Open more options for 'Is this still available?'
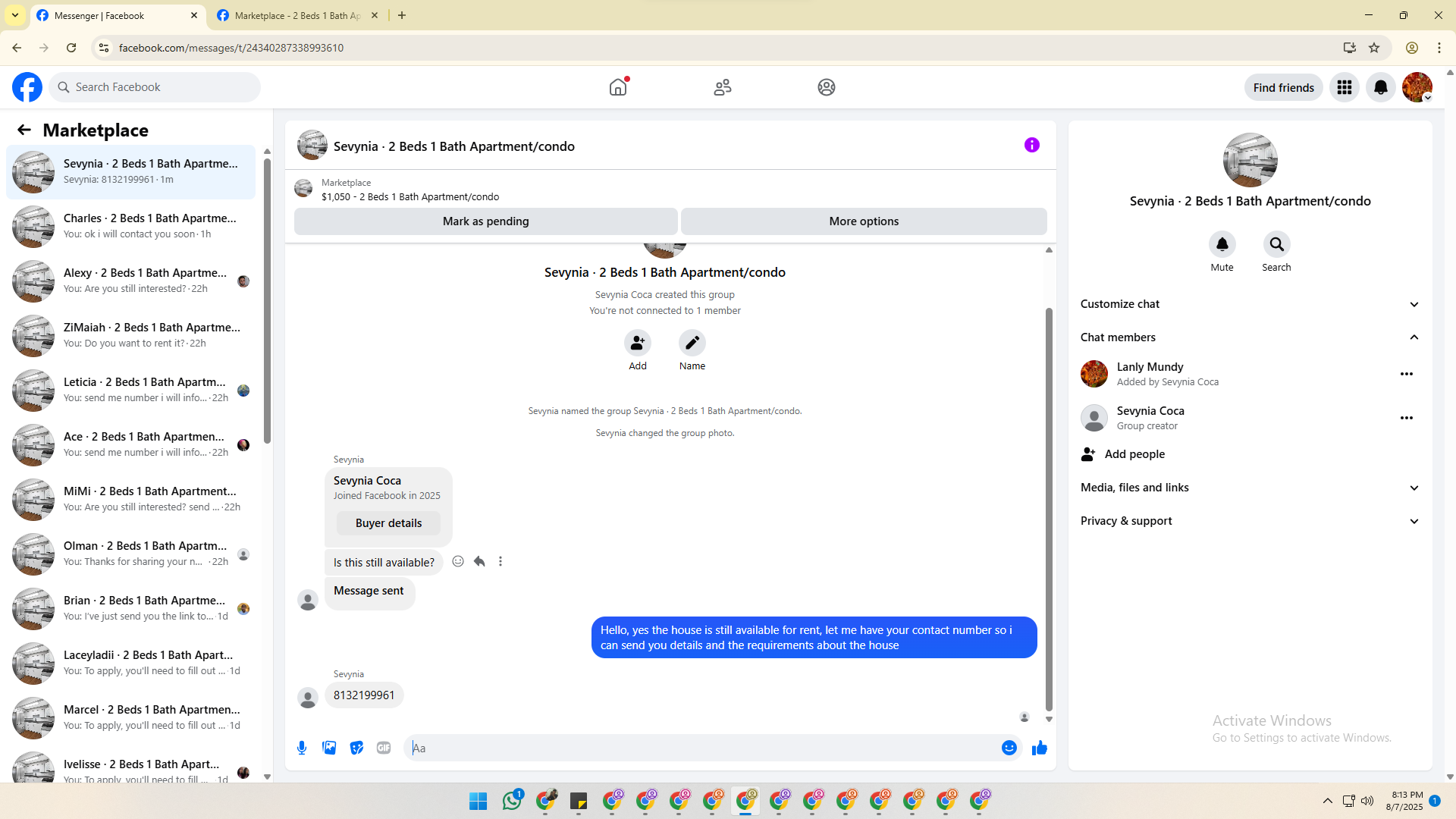Screen dimensions: 1456x819 tap(500, 561)
